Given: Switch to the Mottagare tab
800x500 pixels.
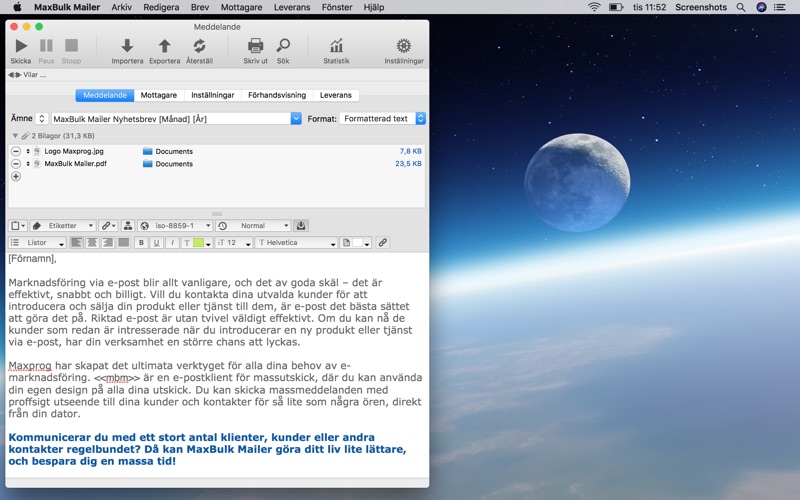Looking at the screenshot, I should [159, 95].
